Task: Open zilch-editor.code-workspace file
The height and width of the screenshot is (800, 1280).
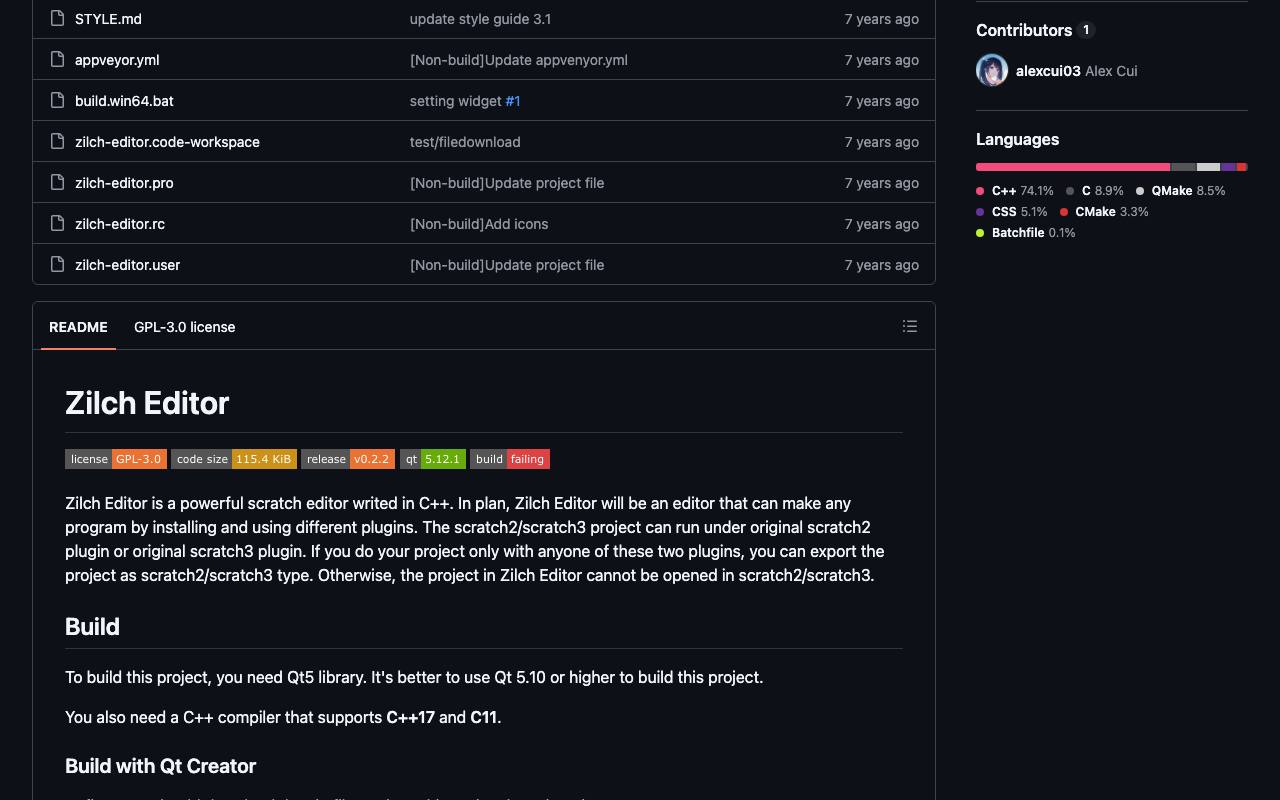Action: (x=167, y=142)
